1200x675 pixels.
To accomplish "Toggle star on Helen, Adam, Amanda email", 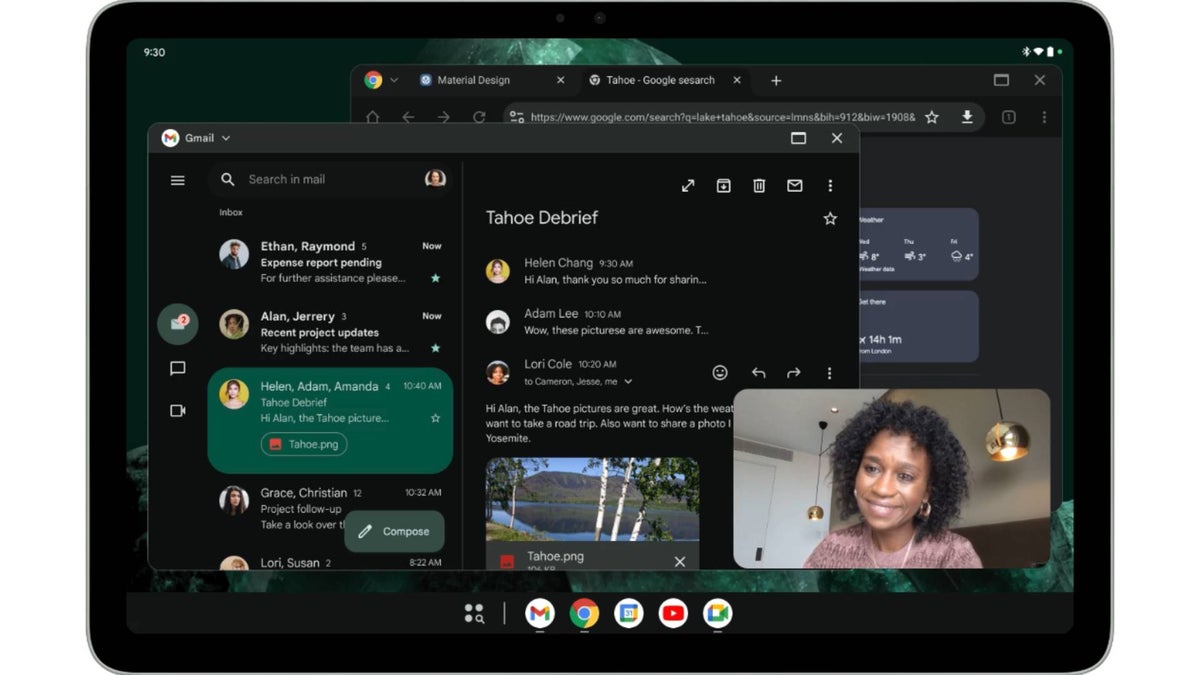I will (435, 418).
